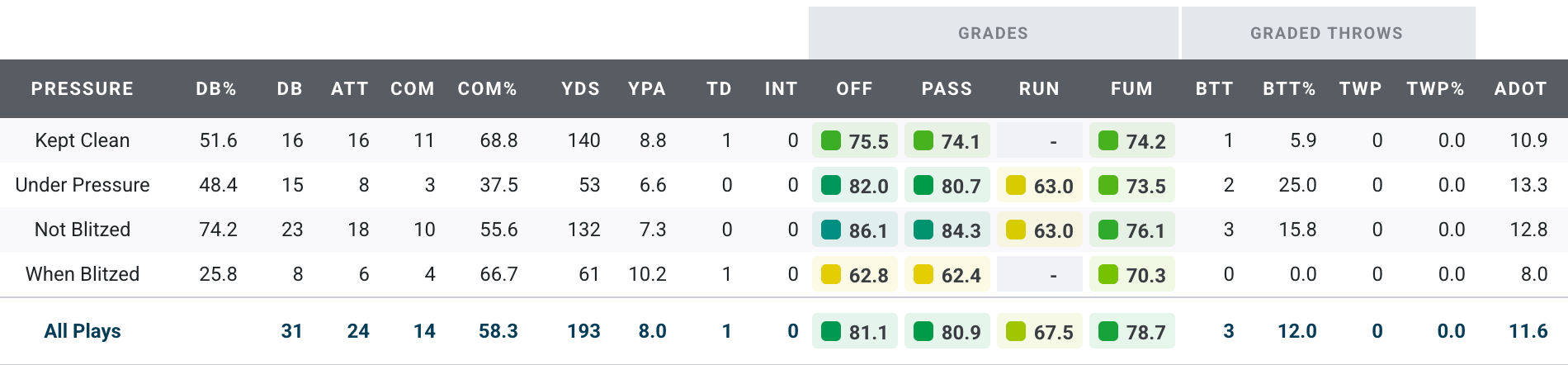The width and height of the screenshot is (1568, 365).
Task: Click the Kept Clean empty RUN grade cell
Action: (1040, 141)
